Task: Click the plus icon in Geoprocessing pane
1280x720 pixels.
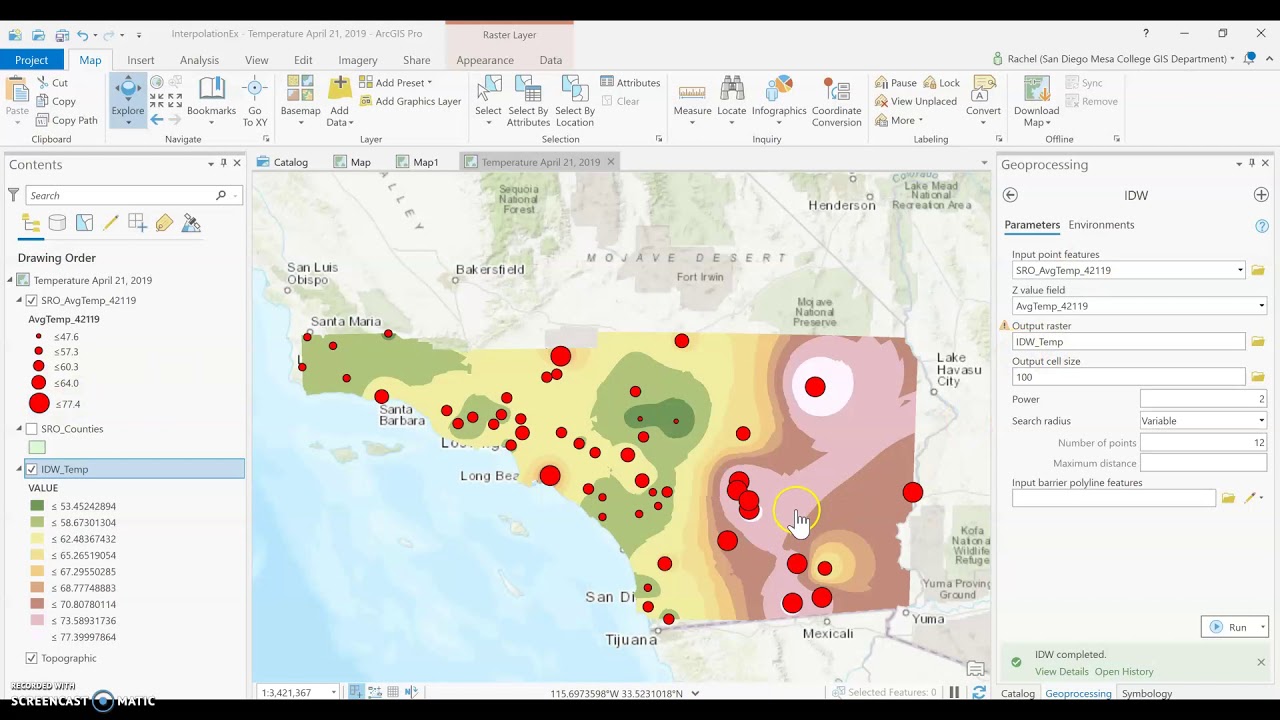Action: [x=1261, y=195]
